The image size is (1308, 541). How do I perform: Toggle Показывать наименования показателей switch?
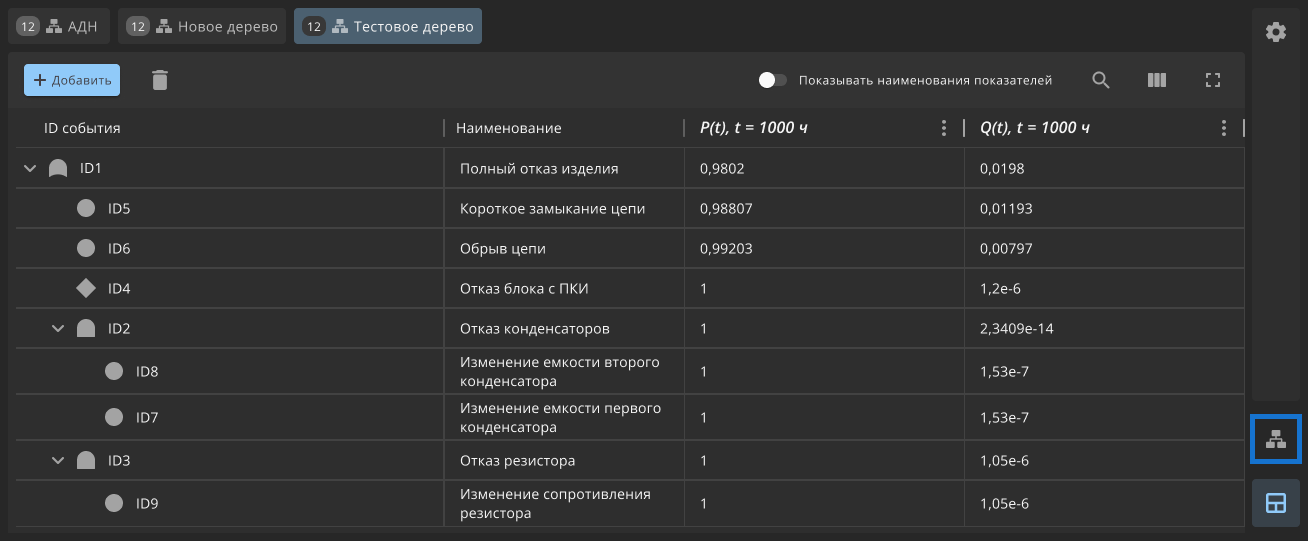click(x=772, y=80)
